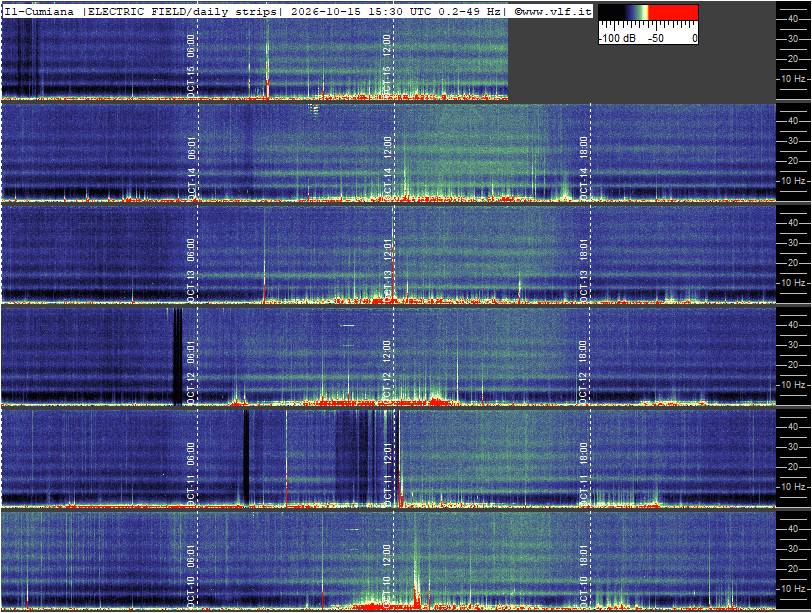Click the "-100 dB" color scale label
812x613 pixels.
(617, 38)
